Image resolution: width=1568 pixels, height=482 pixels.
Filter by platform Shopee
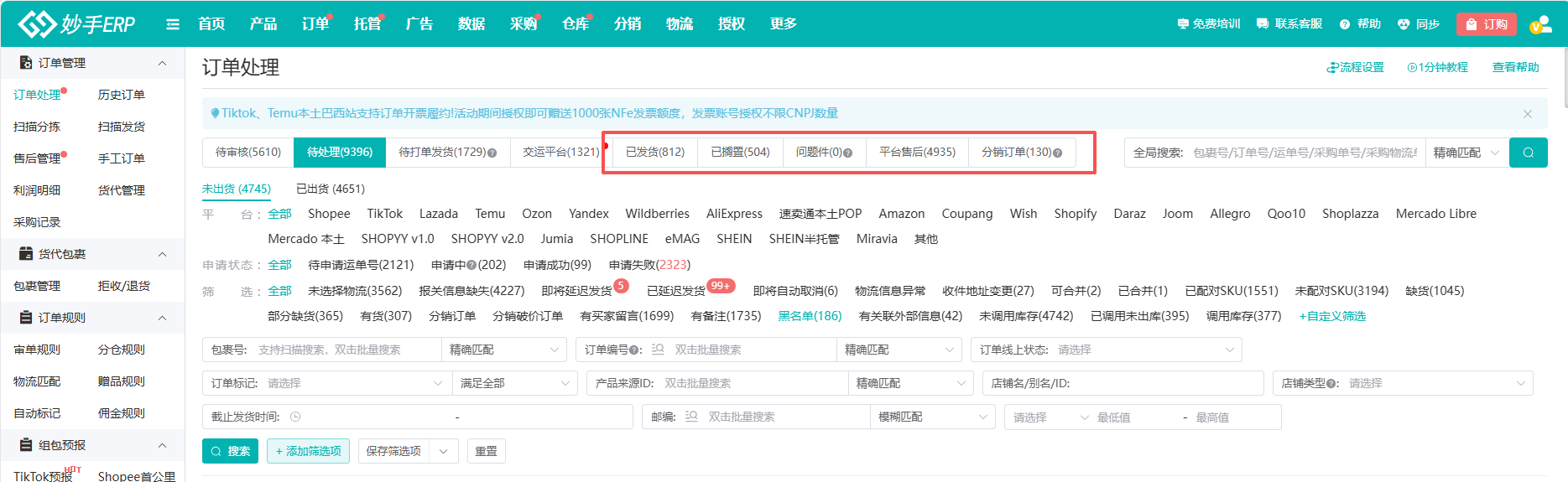click(329, 214)
